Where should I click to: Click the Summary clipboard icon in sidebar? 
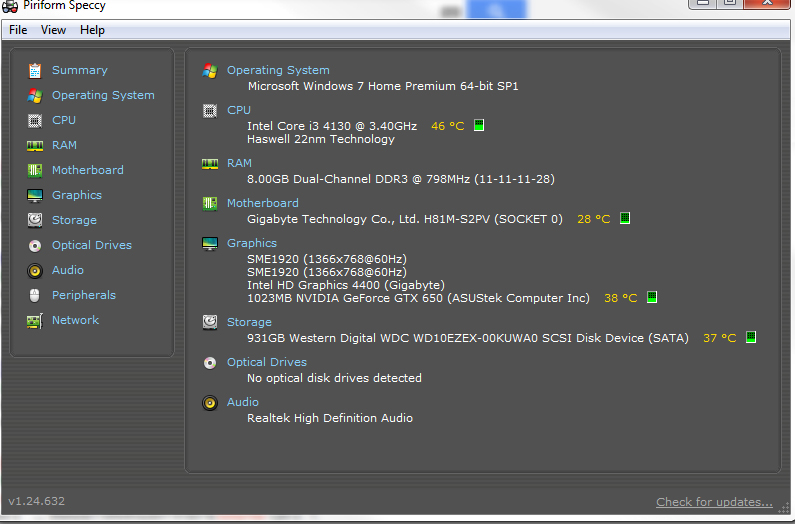[x=34, y=71]
